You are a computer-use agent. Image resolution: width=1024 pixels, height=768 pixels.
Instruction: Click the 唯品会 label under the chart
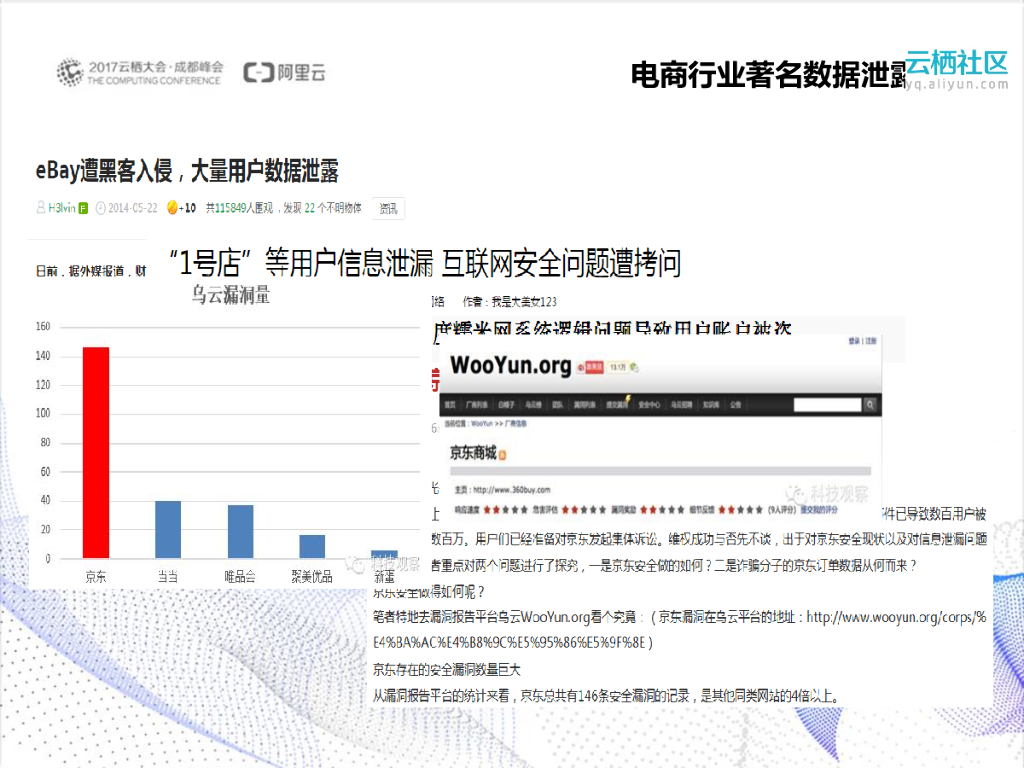point(240,577)
